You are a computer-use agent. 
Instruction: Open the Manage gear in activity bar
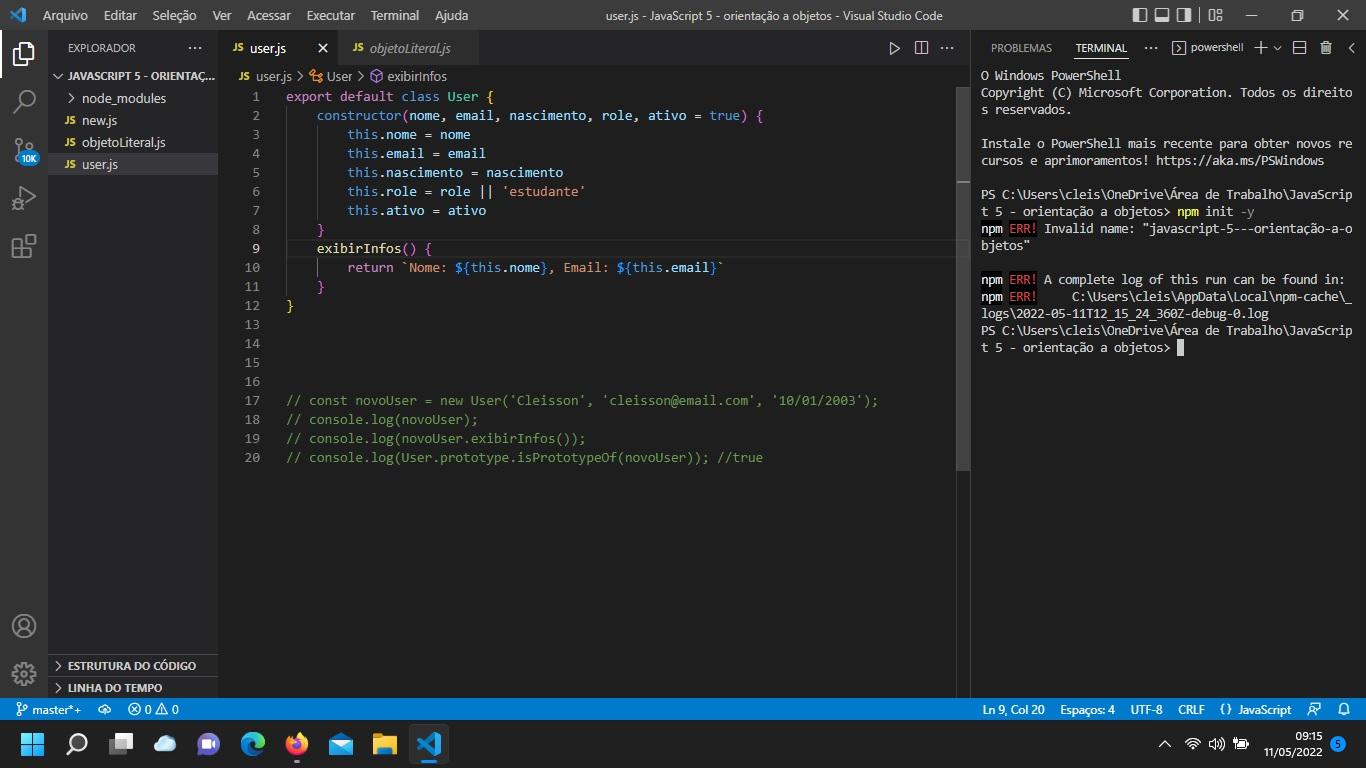(x=24, y=674)
